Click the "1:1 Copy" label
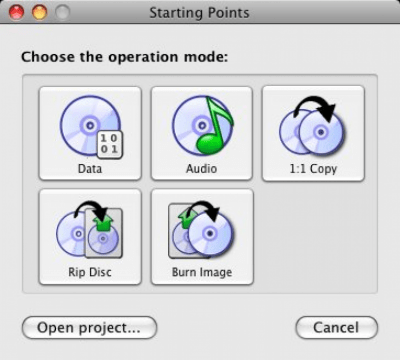 point(313,169)
